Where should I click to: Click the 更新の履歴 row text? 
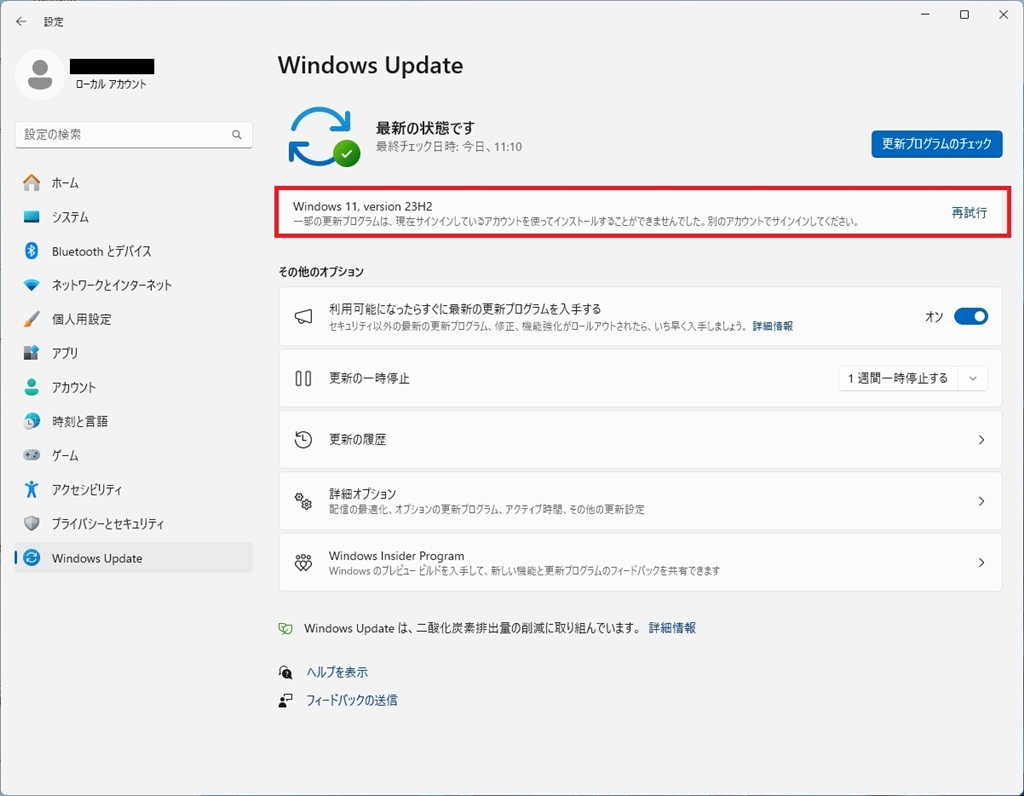click(x=357, y=440)
